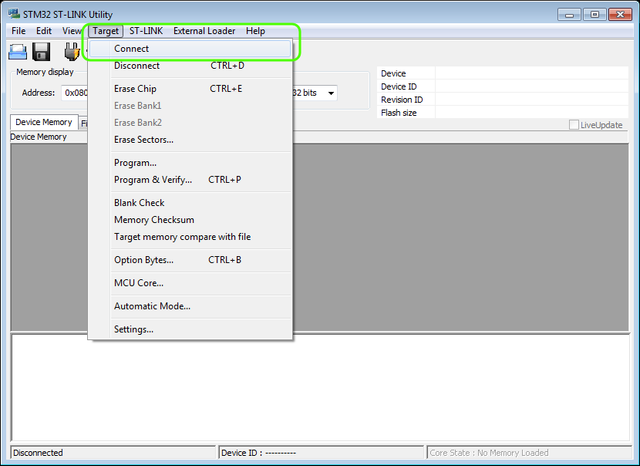640x466 pixels.
Task: Click the Device value field
Action: (532, 73)
